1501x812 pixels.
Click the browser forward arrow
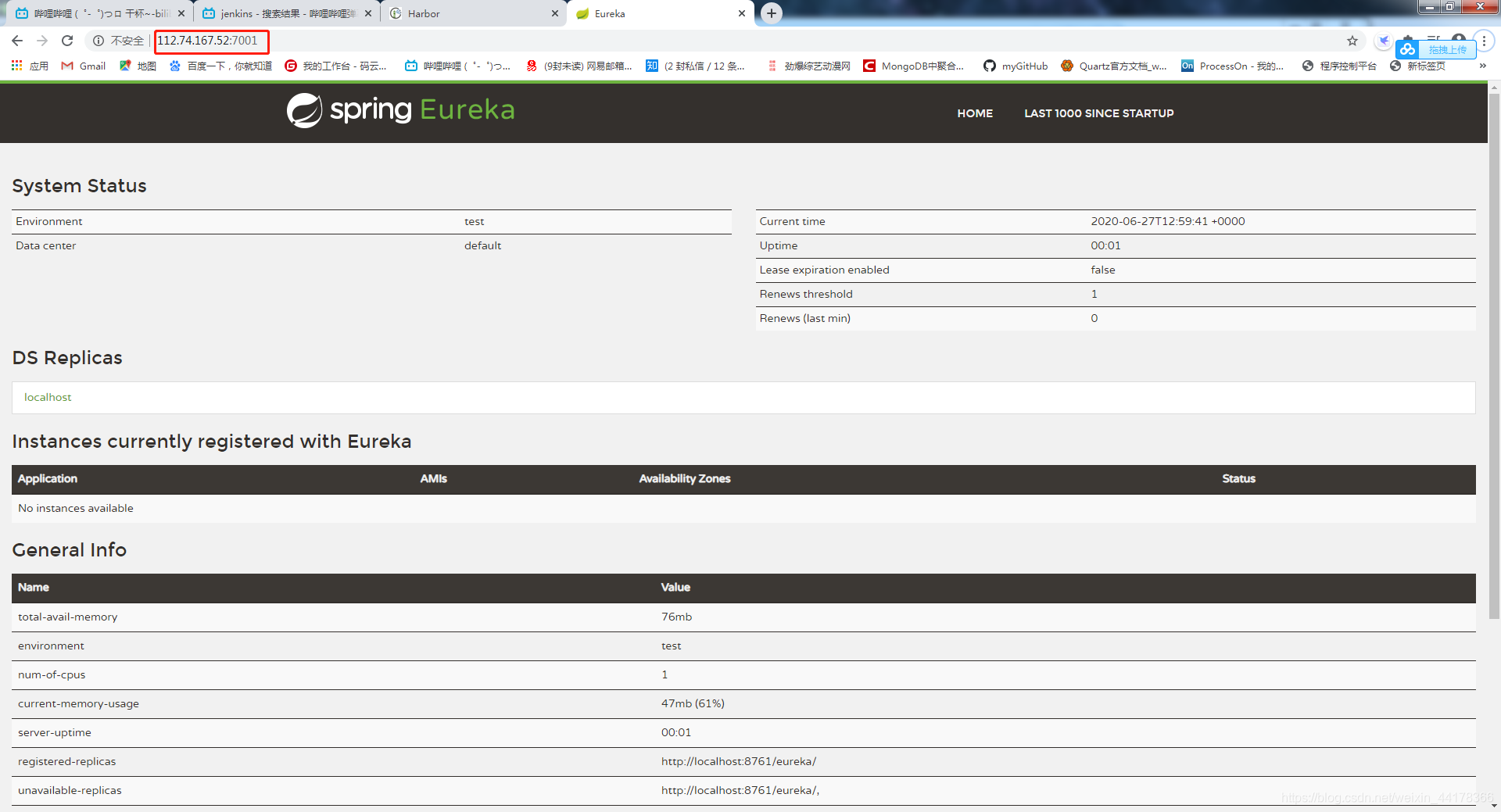pyautogui.click(x=42, y=41)
